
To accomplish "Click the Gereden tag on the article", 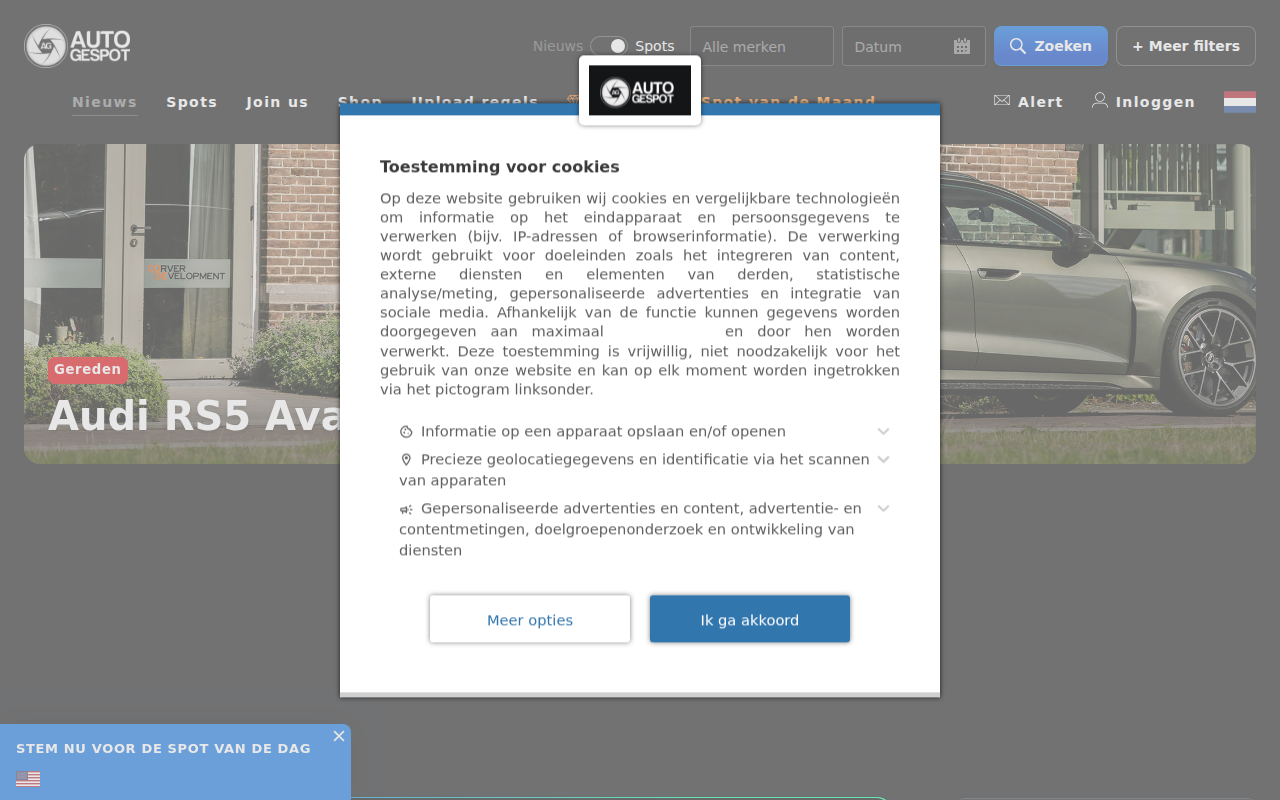I will (88, 370).
